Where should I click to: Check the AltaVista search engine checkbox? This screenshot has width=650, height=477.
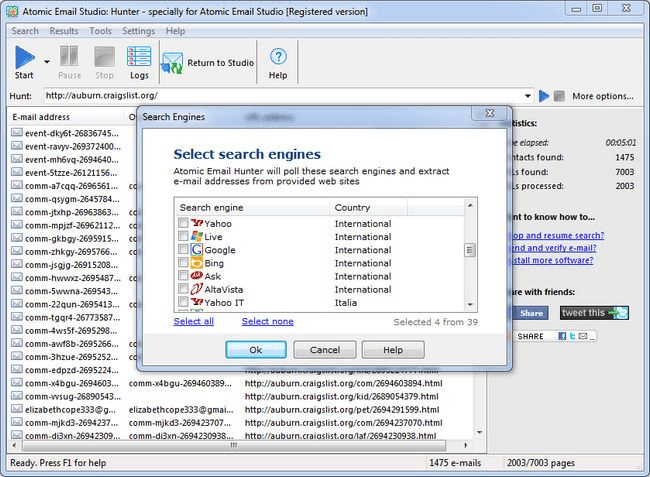pos(183,289)
